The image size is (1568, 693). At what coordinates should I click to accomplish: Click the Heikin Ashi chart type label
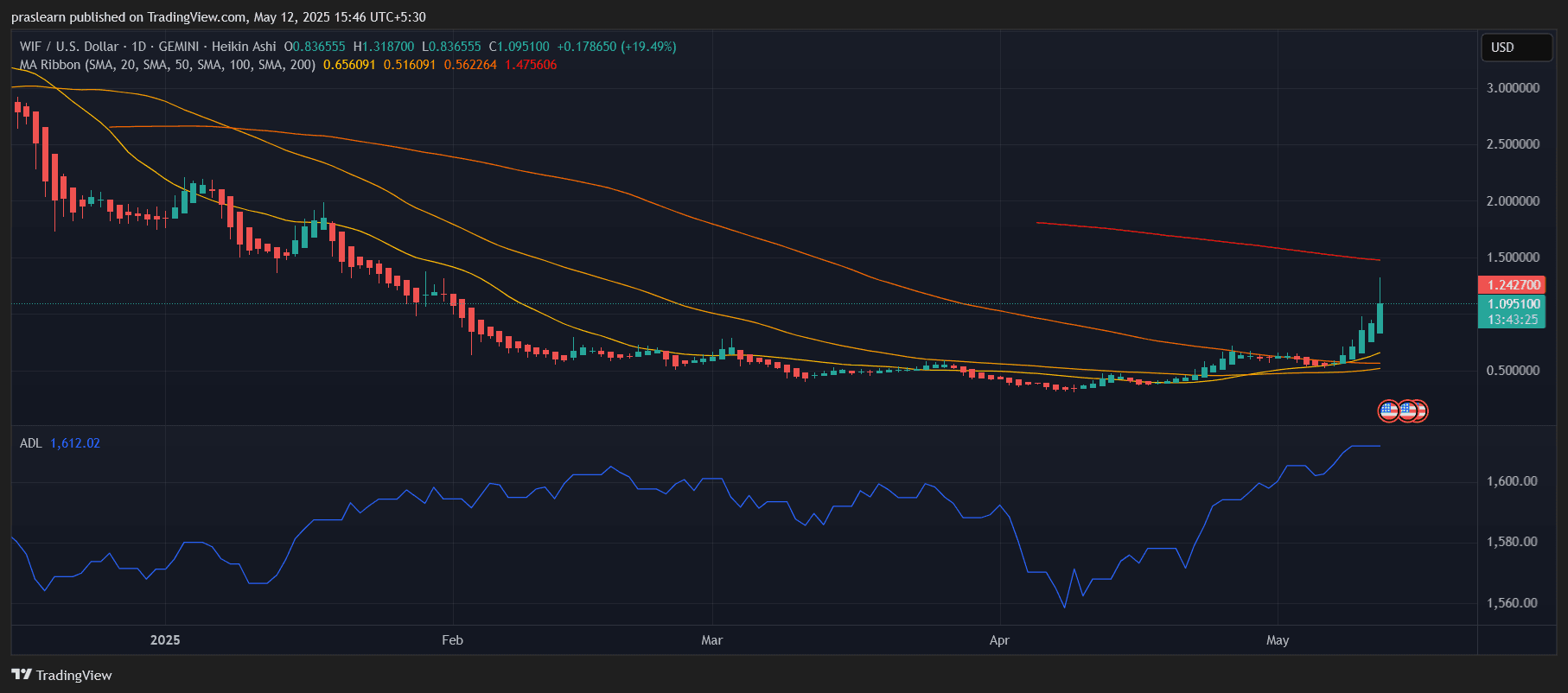(244, 47)
